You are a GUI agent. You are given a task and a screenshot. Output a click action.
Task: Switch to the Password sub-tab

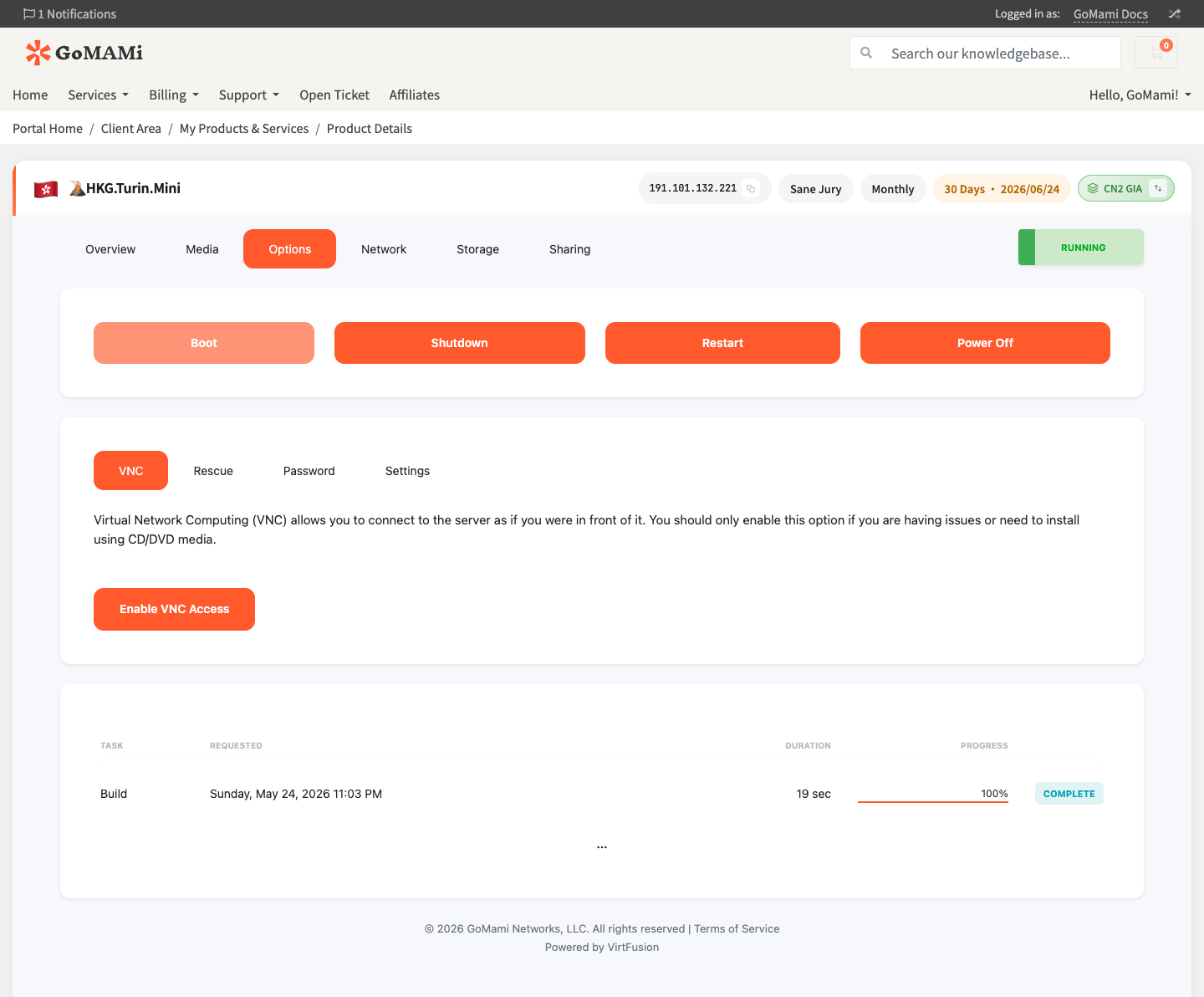click(x=309, y=471)
